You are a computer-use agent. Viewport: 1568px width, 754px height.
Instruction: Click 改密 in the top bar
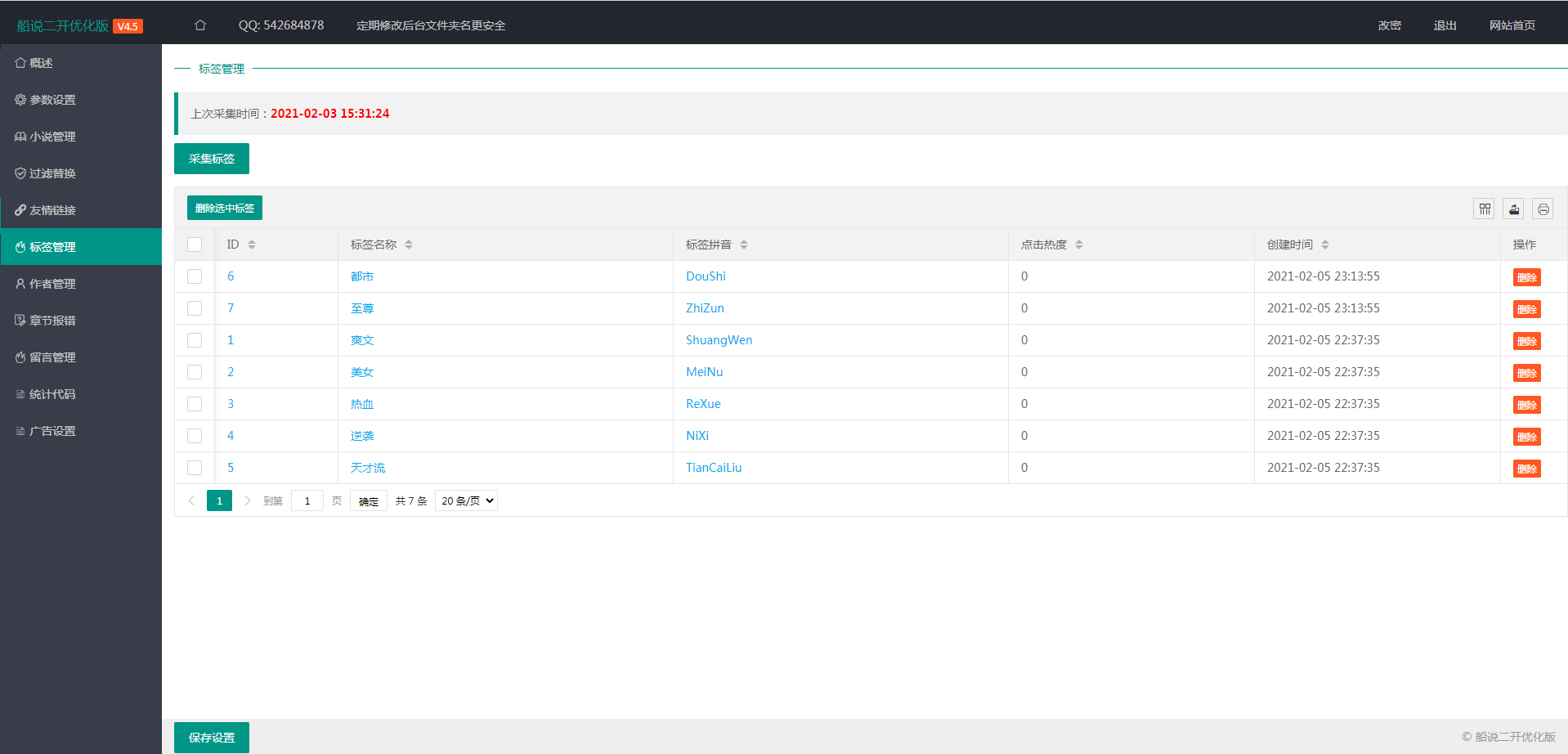coord(1389,25)
